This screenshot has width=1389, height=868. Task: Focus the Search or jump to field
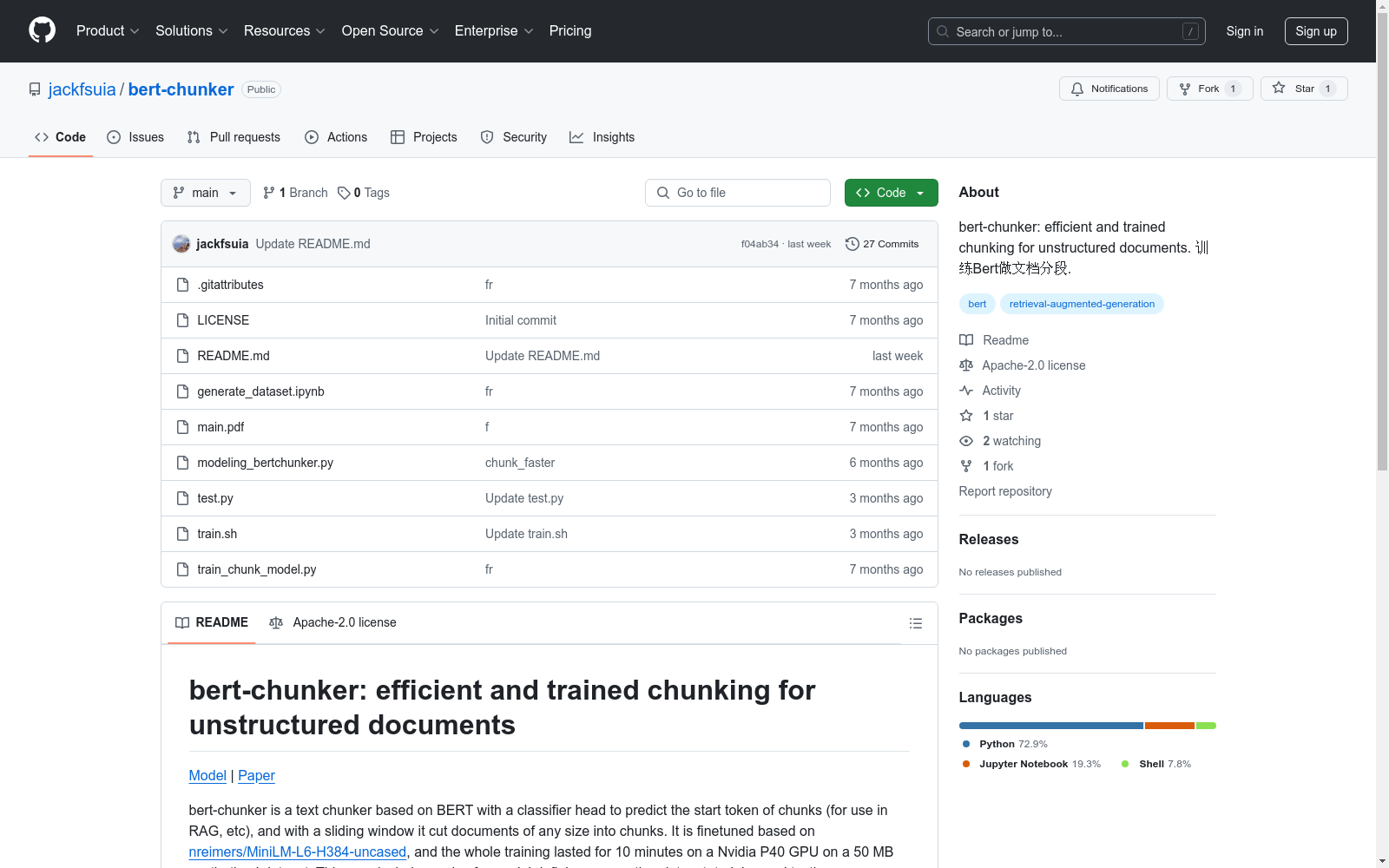tap(1067, 31)
